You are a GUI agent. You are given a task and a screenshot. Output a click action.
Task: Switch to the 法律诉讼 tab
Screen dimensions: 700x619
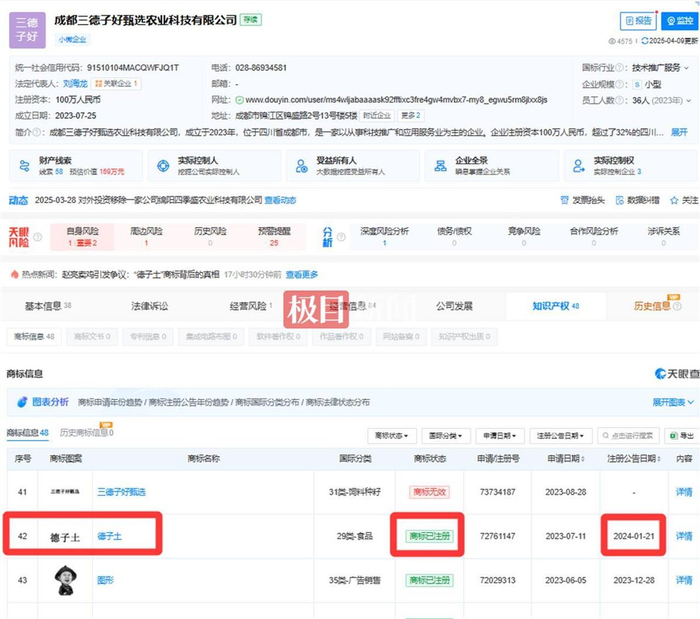[150, 306]
